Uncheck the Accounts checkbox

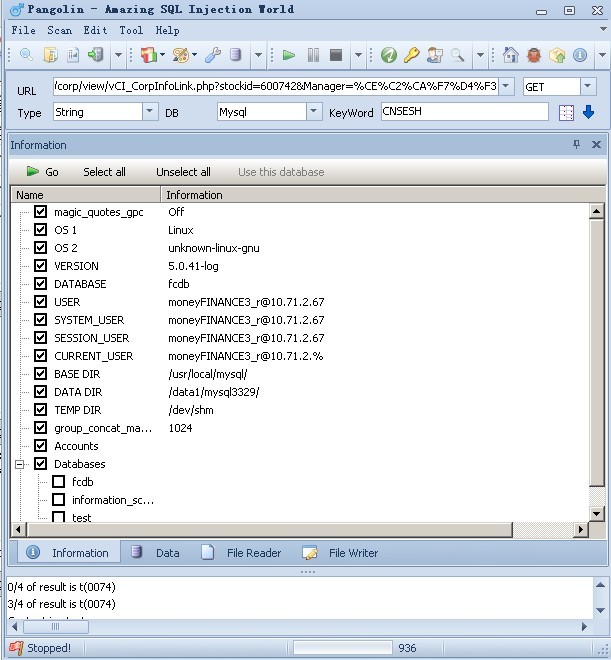pyautogui.click(x=40, y=445)
